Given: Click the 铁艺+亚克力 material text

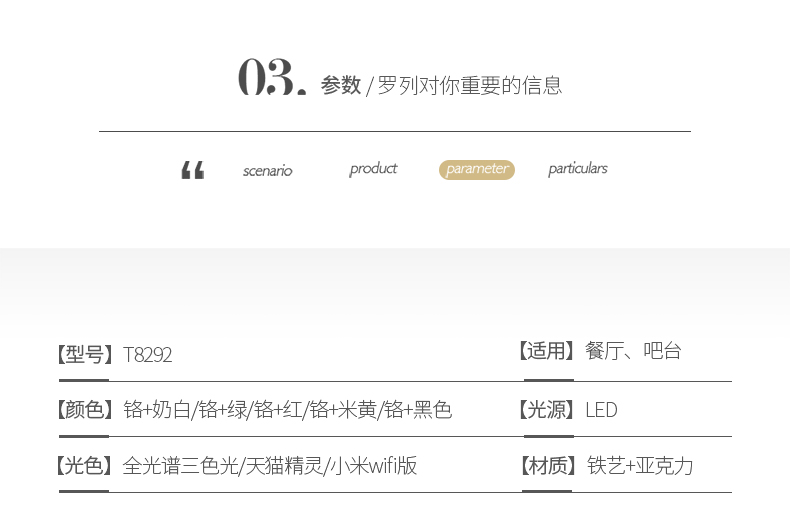Looking at the screenshot, I should (x=640, y=466).
